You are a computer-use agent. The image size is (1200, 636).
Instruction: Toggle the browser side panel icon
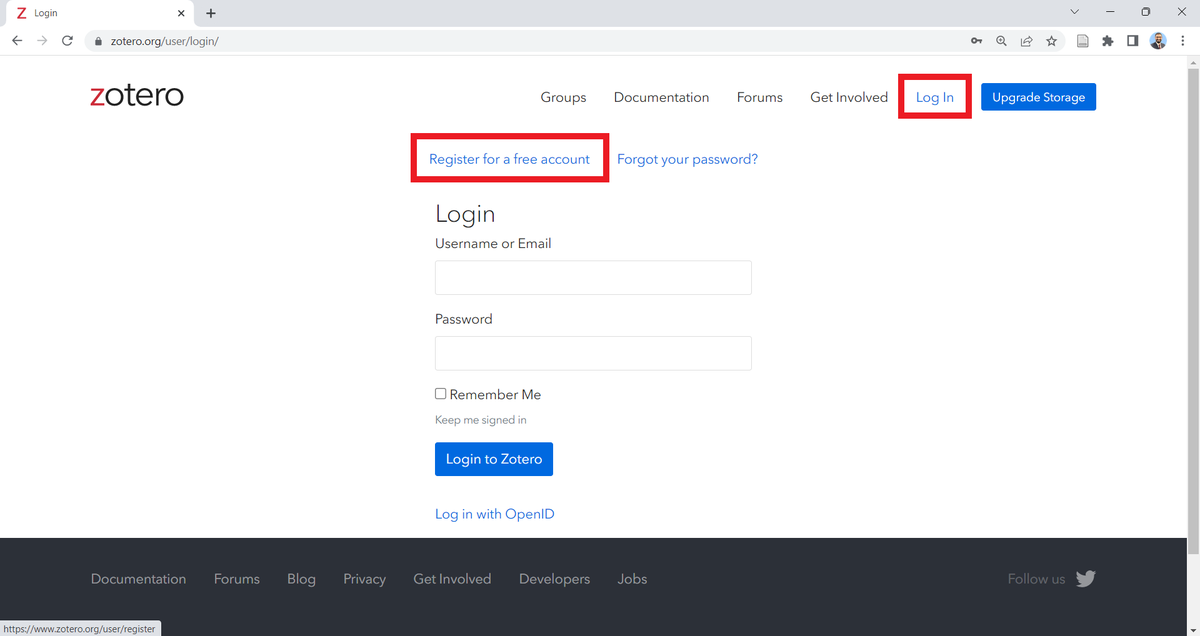[x=1132, y=41]
